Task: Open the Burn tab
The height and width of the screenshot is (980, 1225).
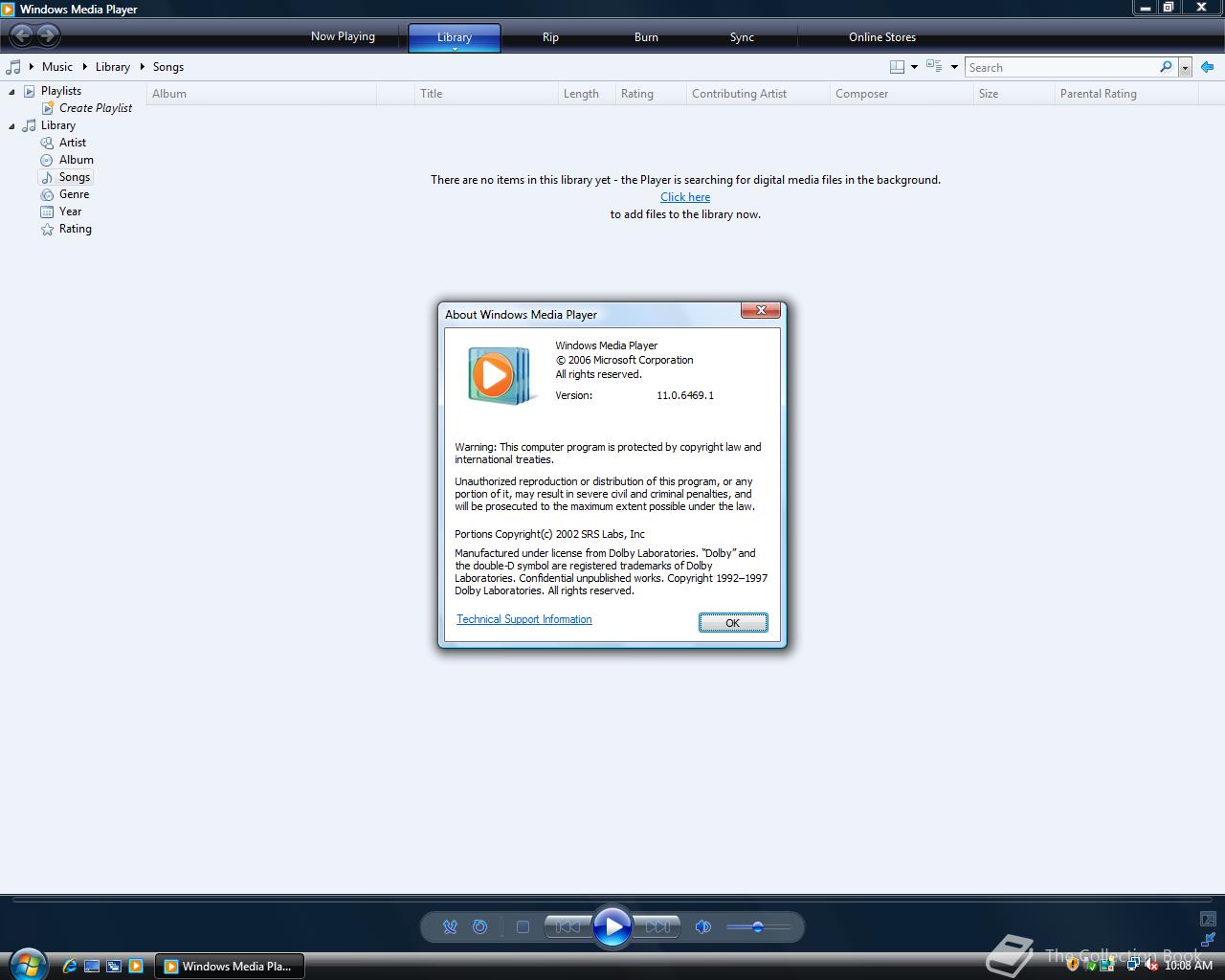Action: click(x=646, y=37)
